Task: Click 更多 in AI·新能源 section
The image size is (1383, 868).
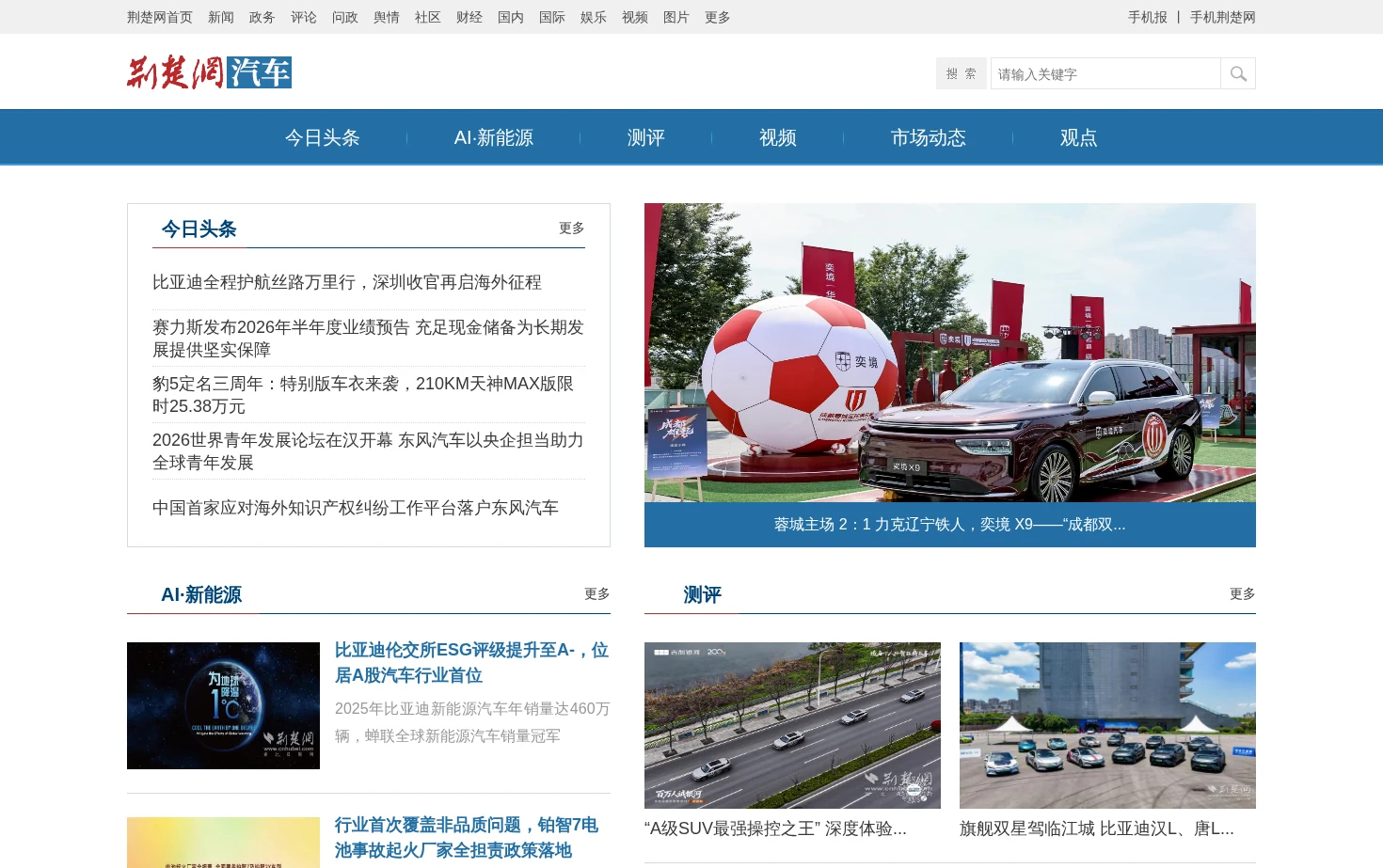Action: pyautogui.click(x=597, y=593)
